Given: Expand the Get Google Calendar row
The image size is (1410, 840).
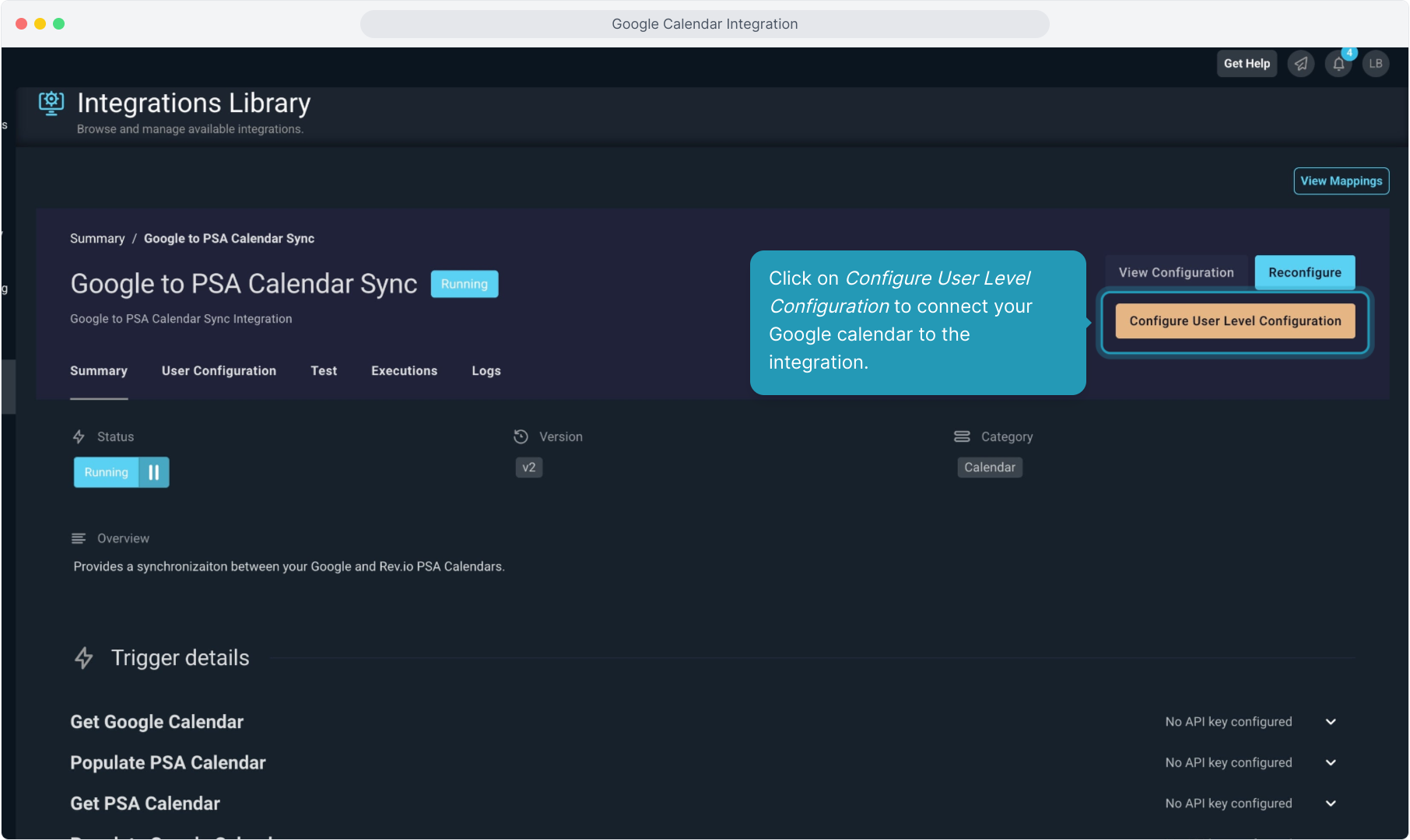Looking at the screenshot, I should click(x=1331, y=722).
